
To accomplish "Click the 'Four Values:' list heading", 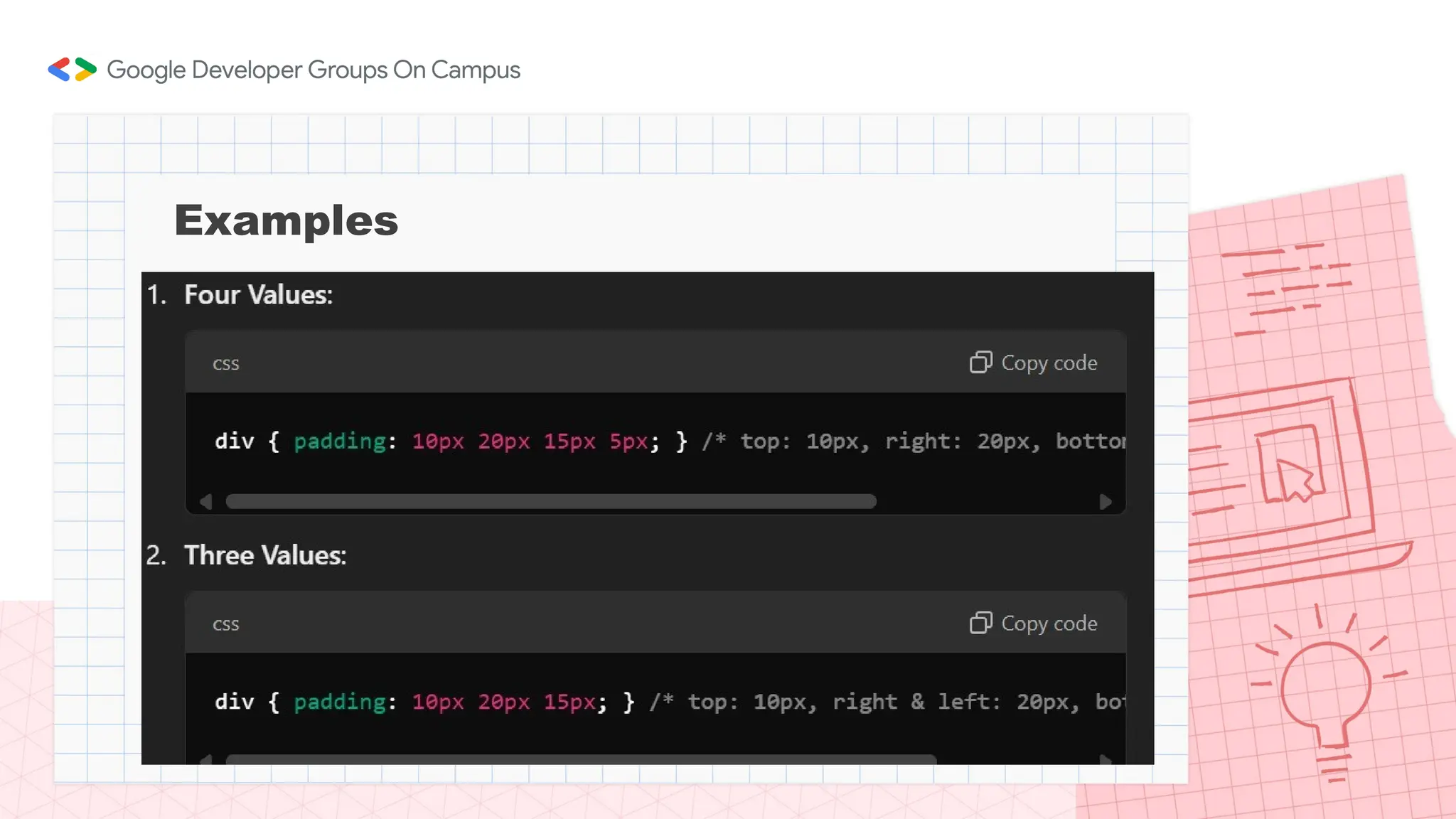I will [258, 295].
